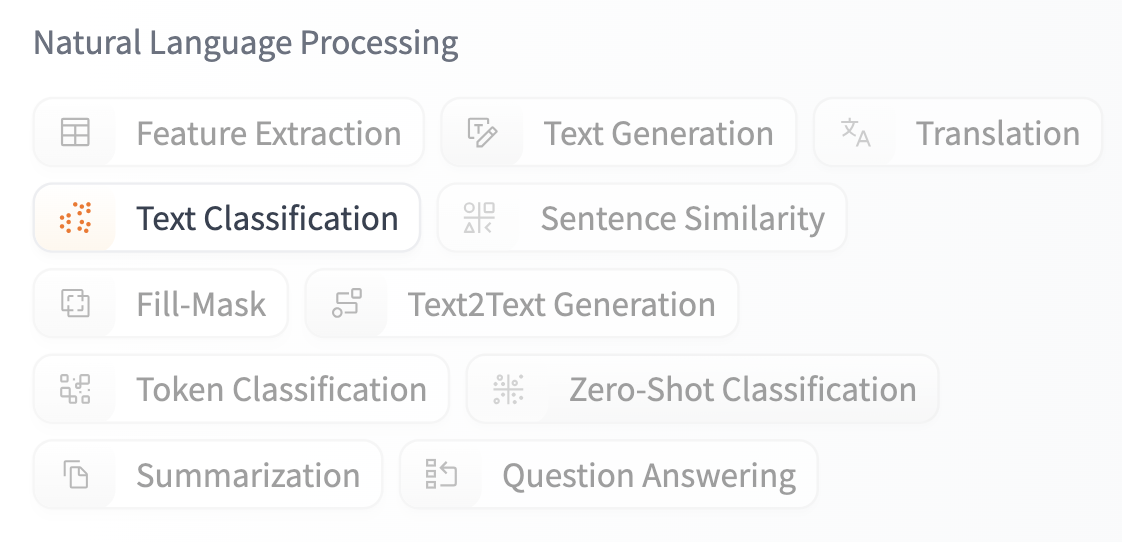The image size is (1122, 542).
Task: Click the Token Classification icon
Action: pos(75,389)
